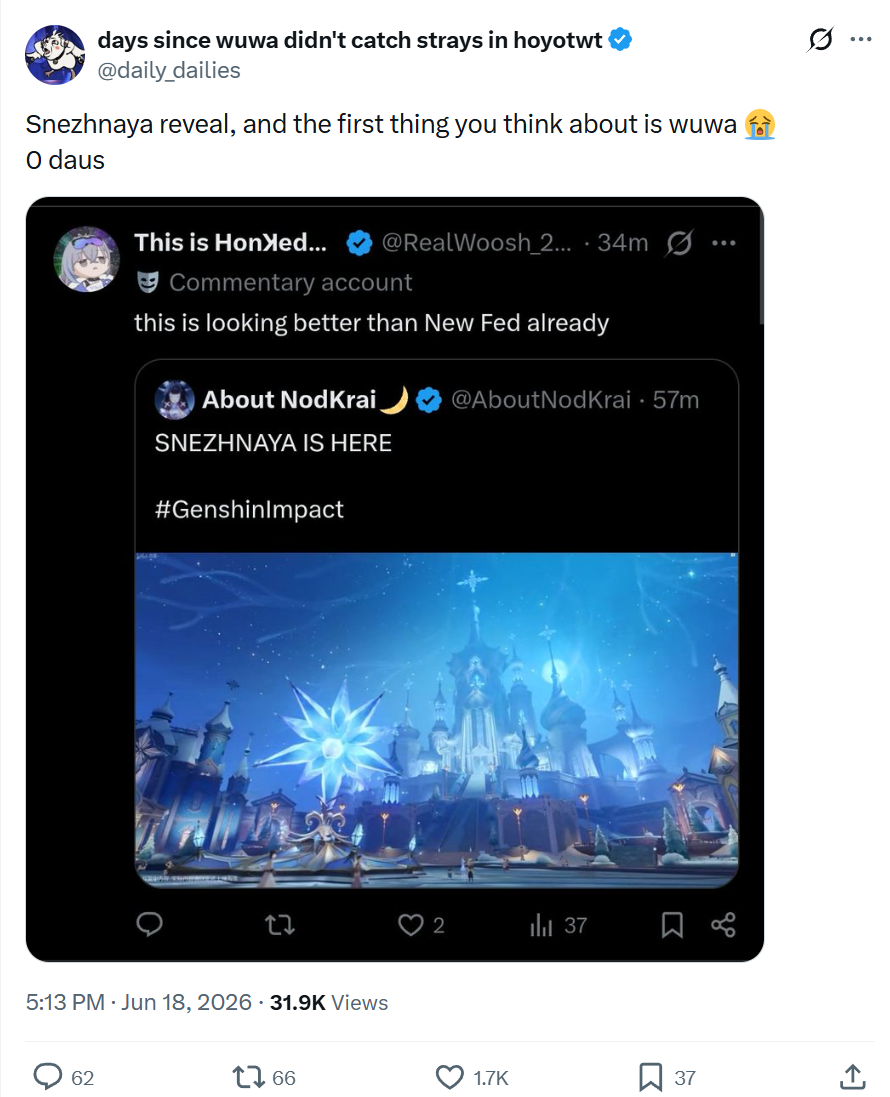The width and height of the screenshot is (890, 1097).
Task: Click the reply icon with 62 replies
Action: coord(48,1077)
